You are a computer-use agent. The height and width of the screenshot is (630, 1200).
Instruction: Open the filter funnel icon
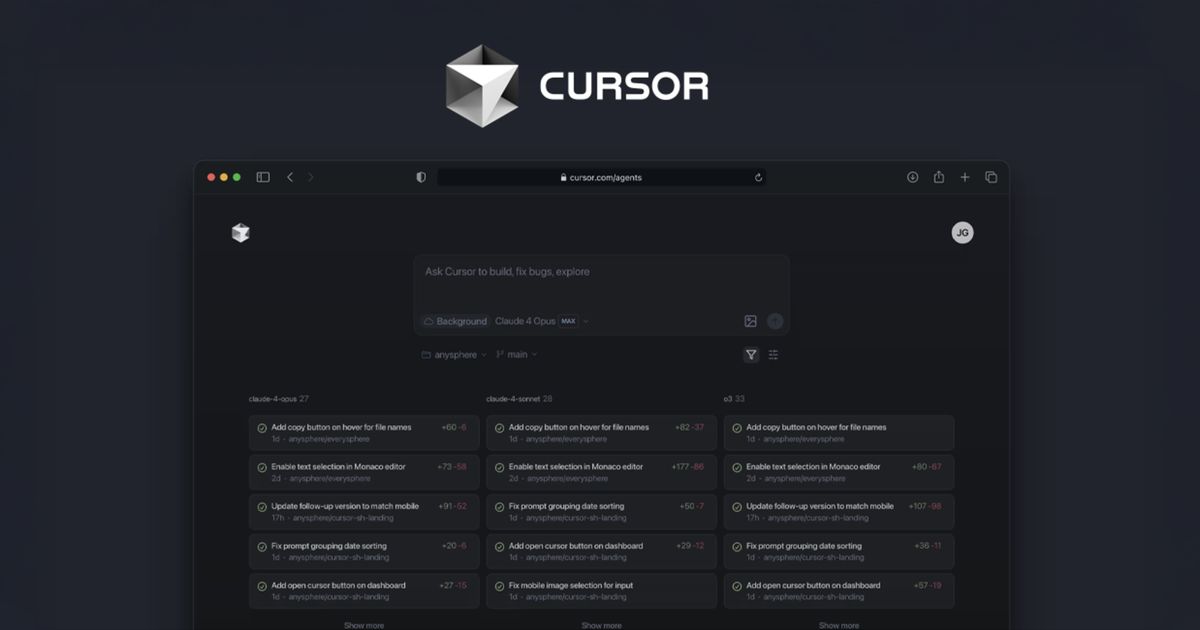pos(751,354)
